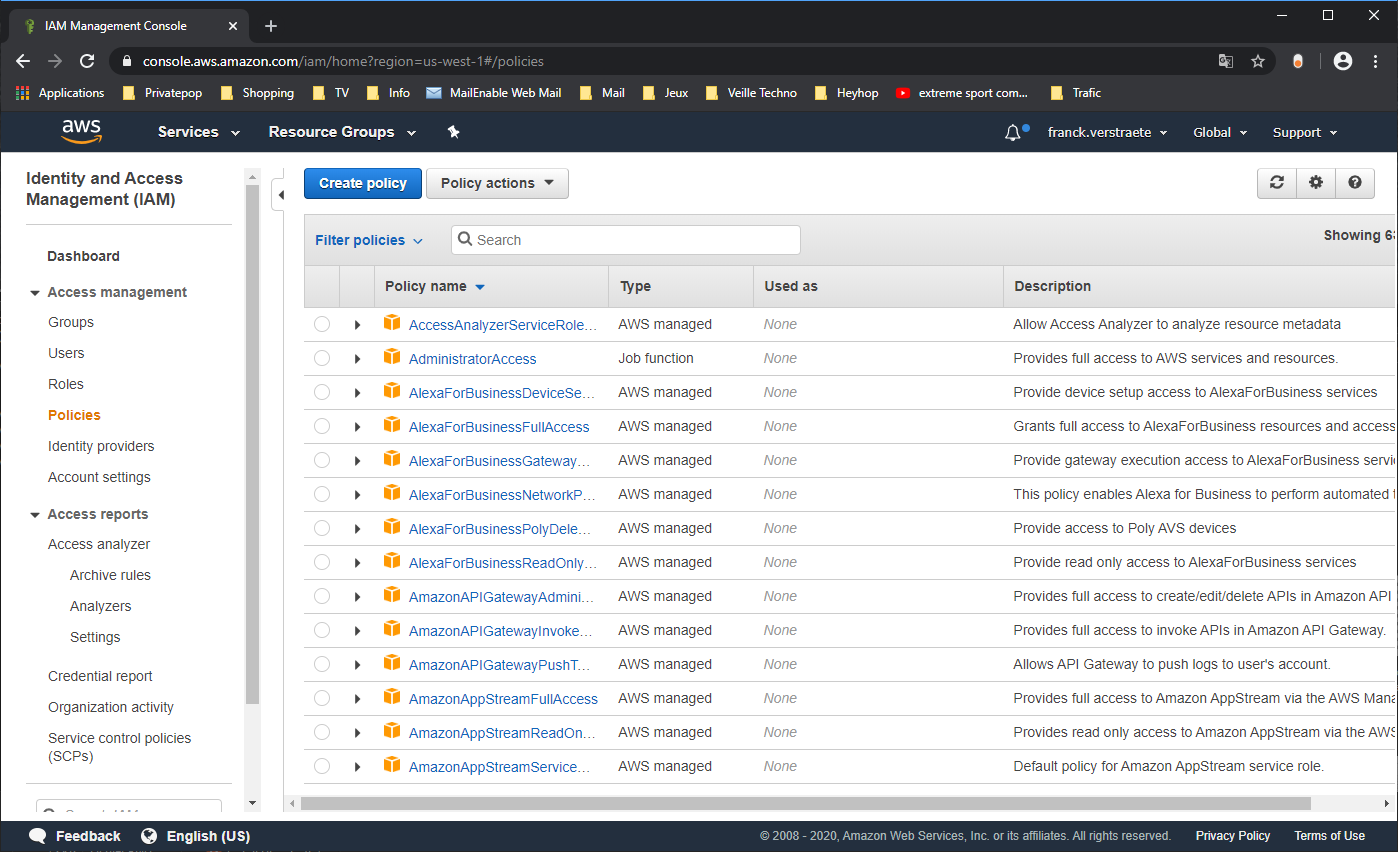The height and width of the screenshot is (852, 1398).
Task: Open the Global region dropdown
Action: [1220, 132]
